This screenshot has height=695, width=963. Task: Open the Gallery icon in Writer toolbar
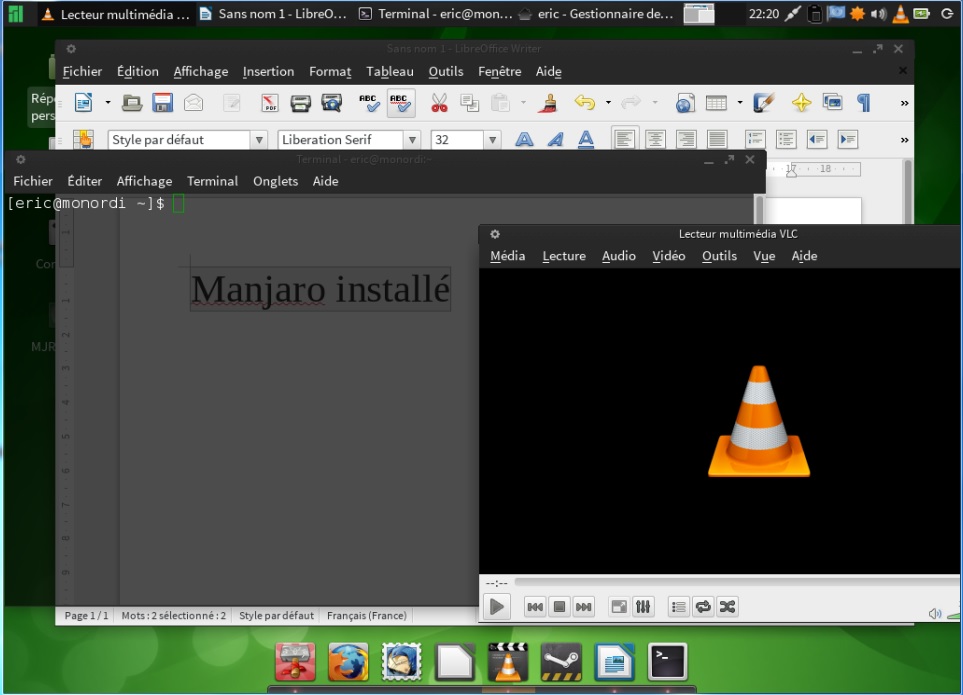click(833, 103)
